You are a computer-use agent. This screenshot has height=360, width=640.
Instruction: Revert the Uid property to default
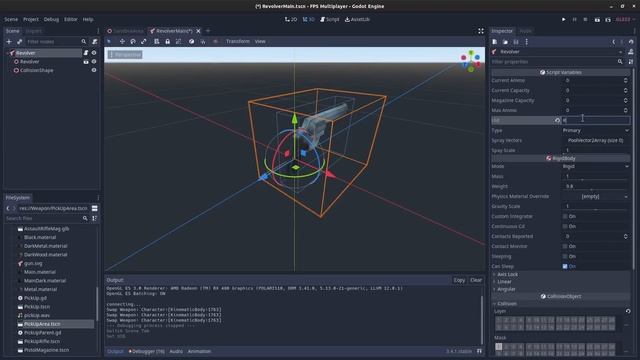click(x=557, y=120)
